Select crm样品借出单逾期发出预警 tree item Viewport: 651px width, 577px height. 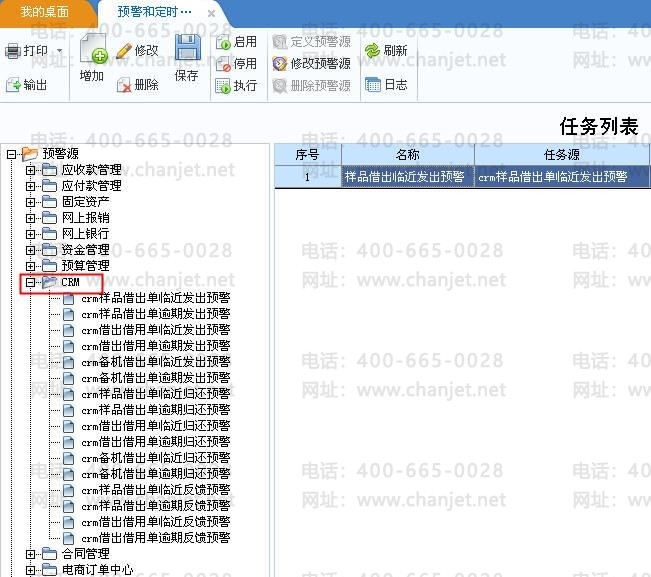156,314
